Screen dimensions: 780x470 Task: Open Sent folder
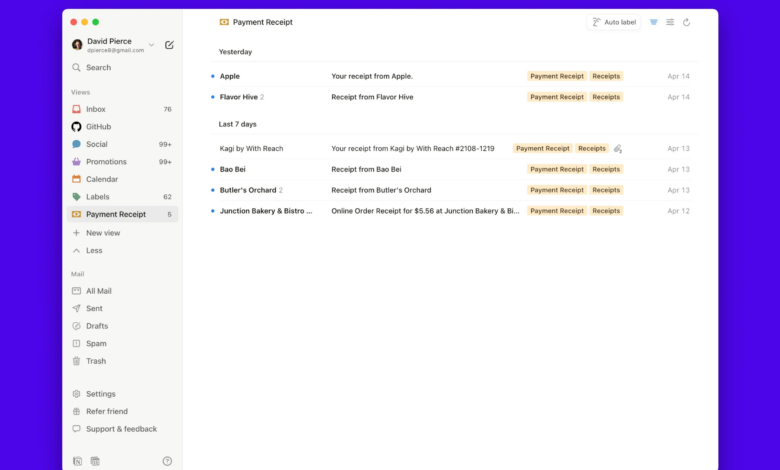(122, 308)
